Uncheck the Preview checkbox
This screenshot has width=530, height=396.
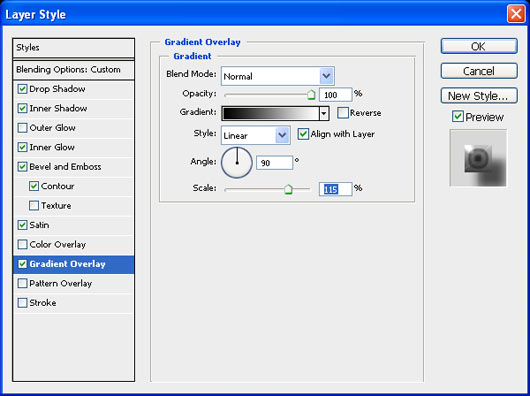point(458,117)
